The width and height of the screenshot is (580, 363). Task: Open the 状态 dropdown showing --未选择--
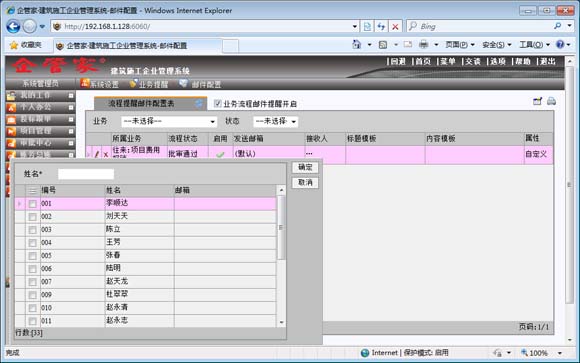(276, 121)
